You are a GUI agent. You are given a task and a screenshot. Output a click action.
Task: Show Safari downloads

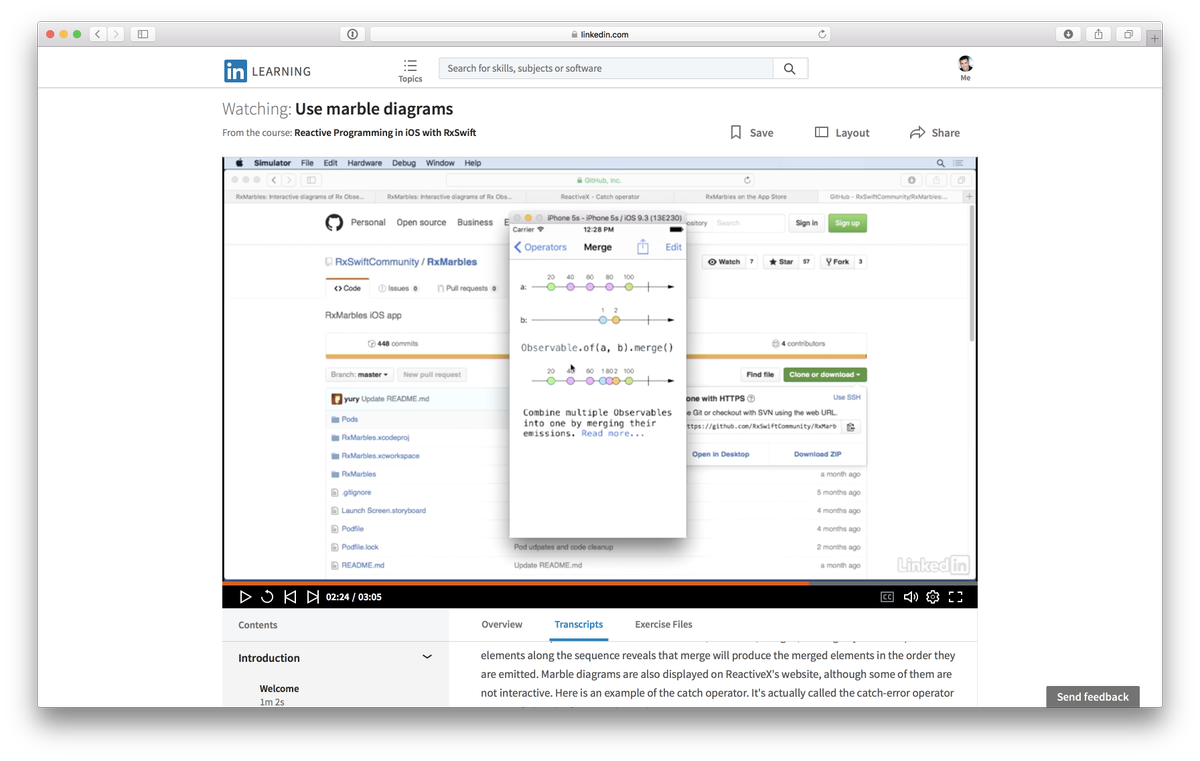[1068, 34]
